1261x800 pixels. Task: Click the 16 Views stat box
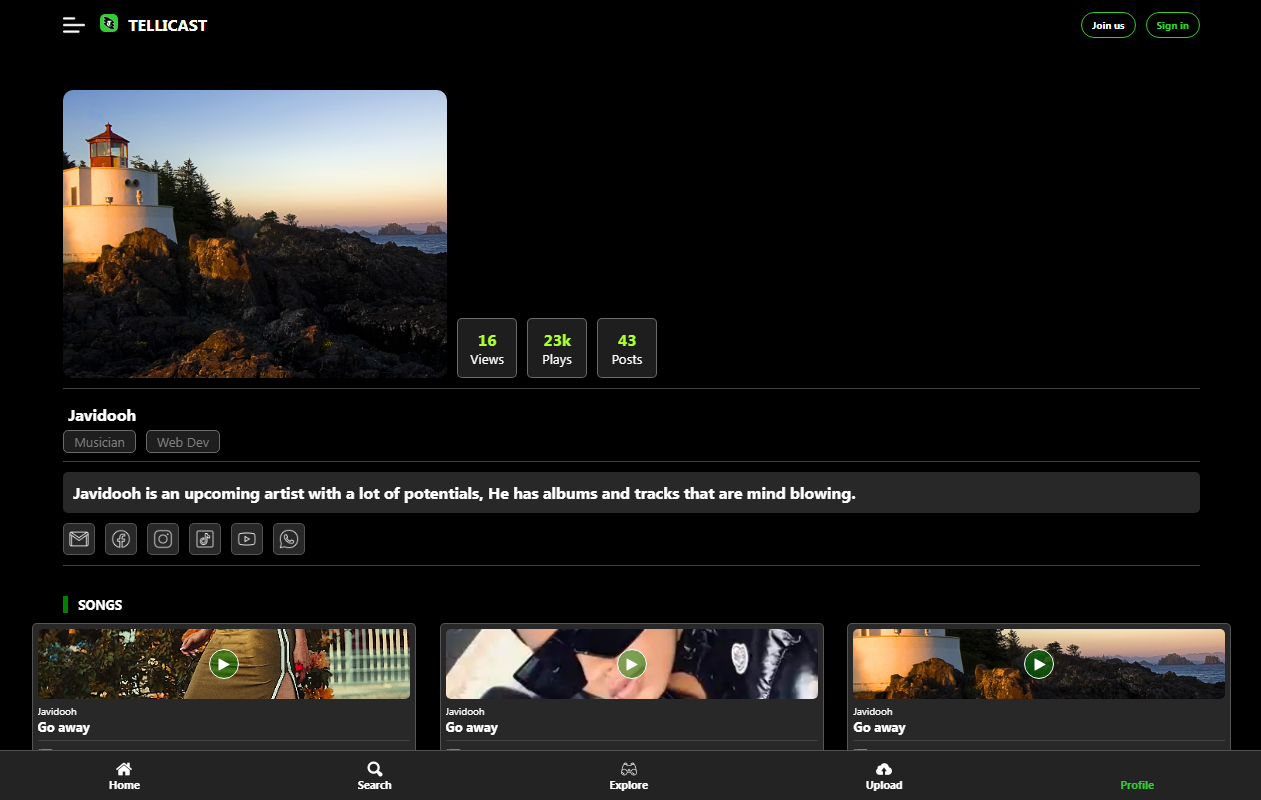click(x=487, y=348)
